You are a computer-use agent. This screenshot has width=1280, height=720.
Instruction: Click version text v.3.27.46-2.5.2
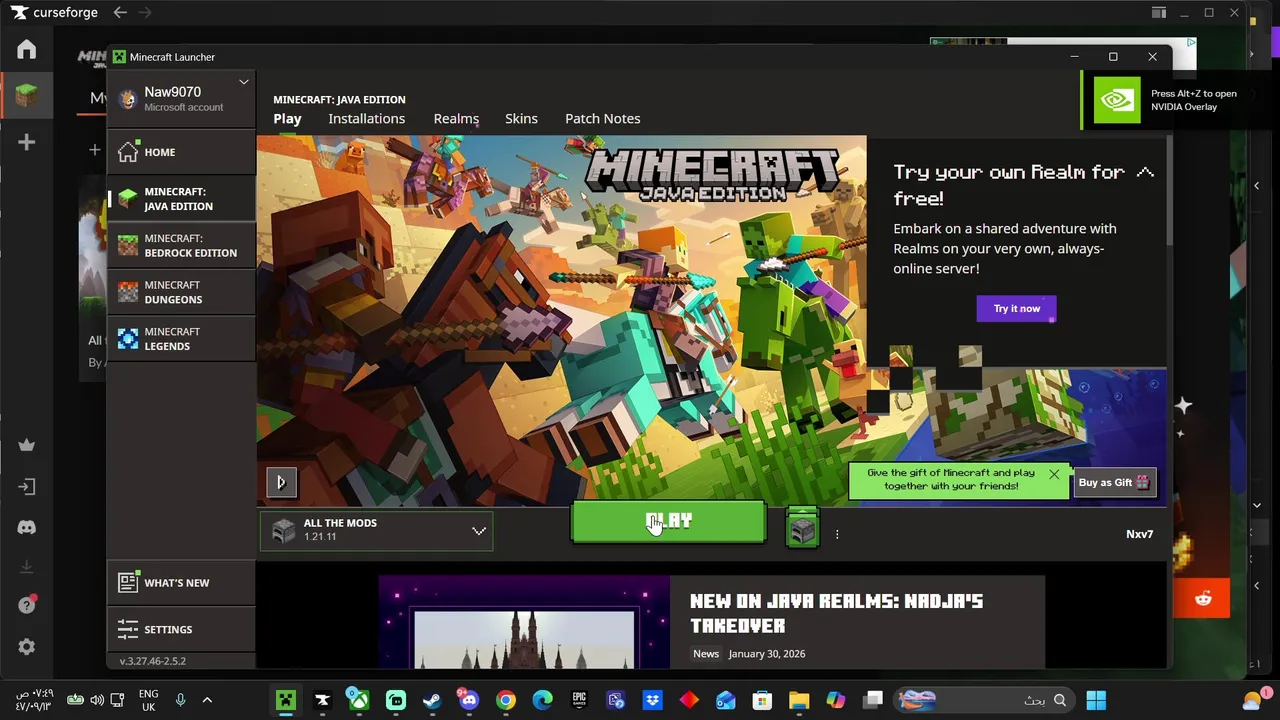click(x=153, y=661)
